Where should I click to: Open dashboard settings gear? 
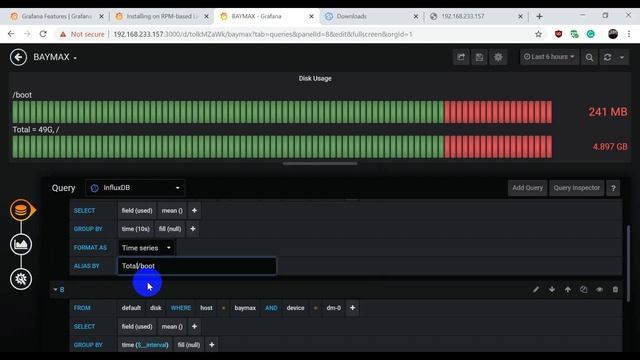click(498, 57)
